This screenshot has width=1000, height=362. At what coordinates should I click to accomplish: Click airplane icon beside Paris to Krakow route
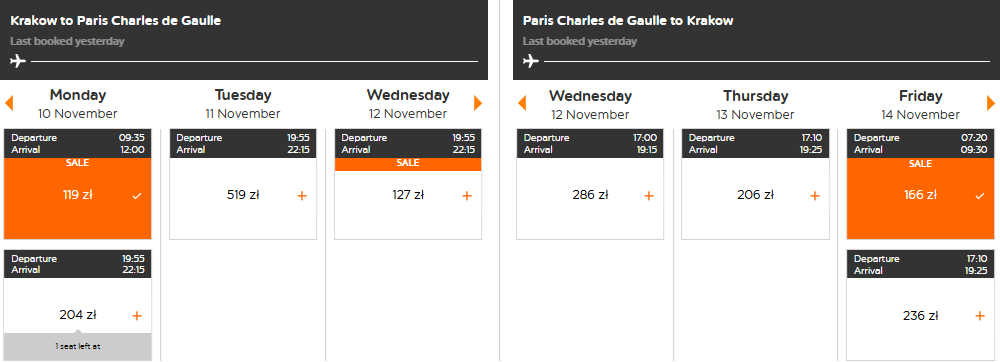531,61
